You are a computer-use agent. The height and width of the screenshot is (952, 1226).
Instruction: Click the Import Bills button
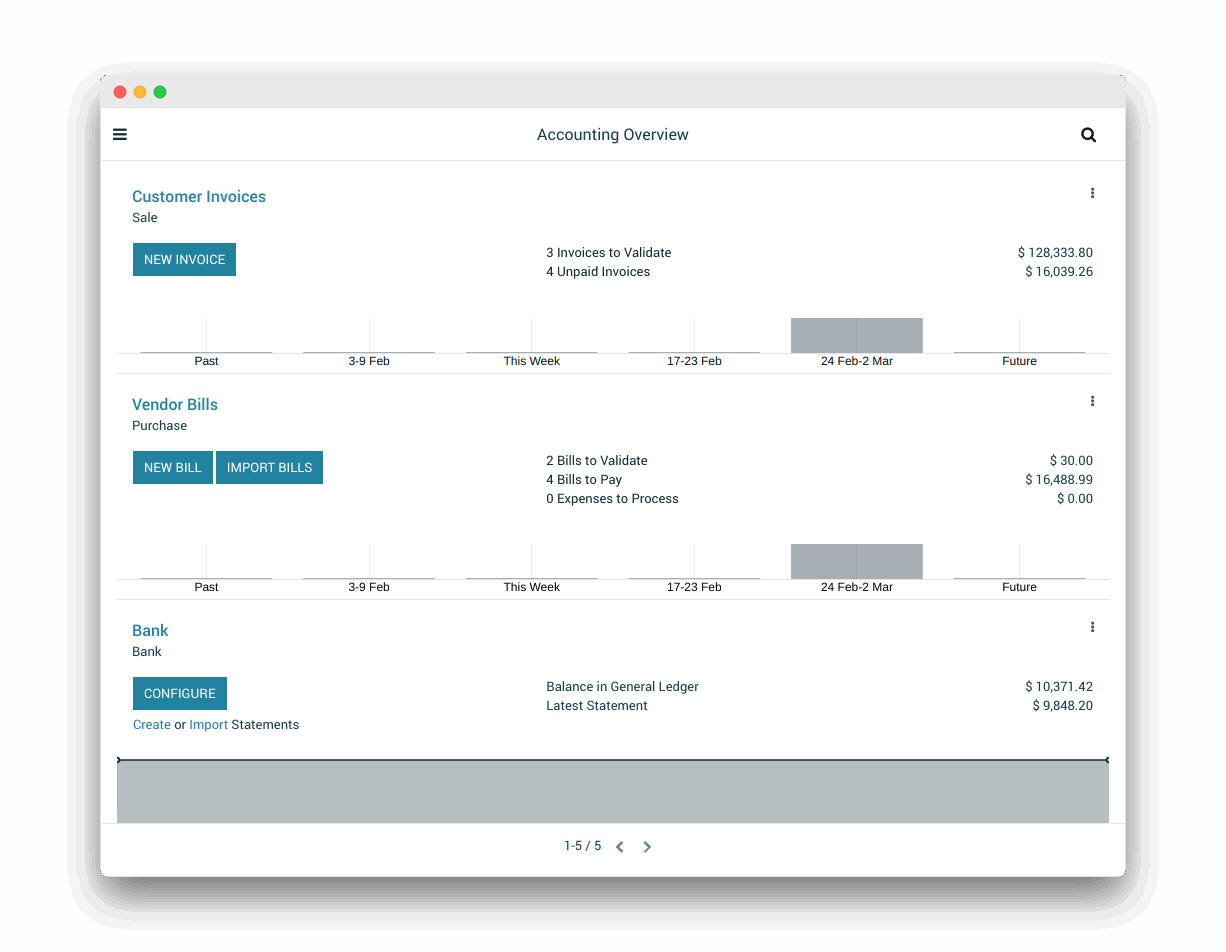(x=269, y=467)
